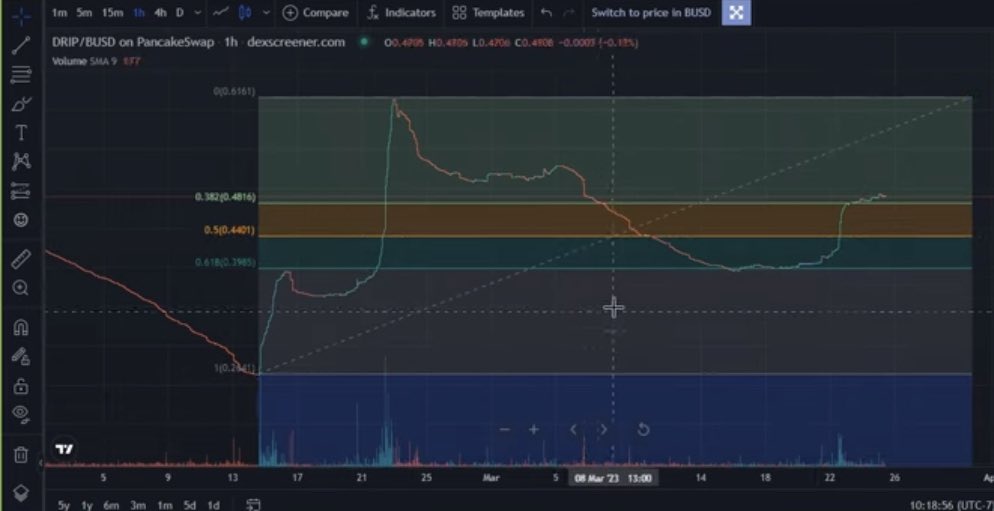Select the 5d date range
Screen dimensions: 994x511
[190, 505]
